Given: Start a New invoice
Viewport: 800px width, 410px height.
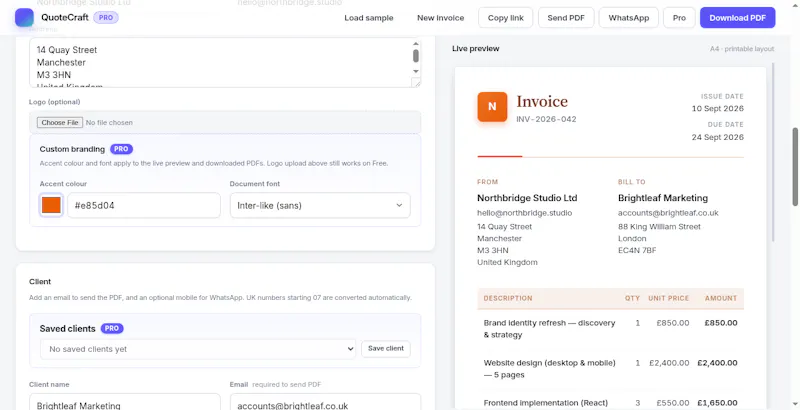Looking at the screenshot, I should (x=440, y=18).
